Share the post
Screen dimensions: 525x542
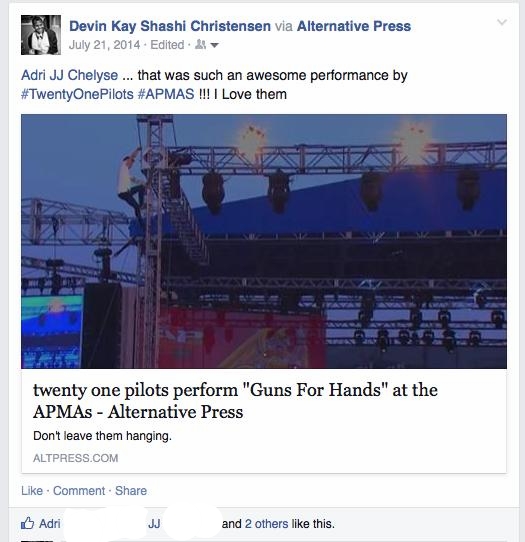[x=131, y=490]
